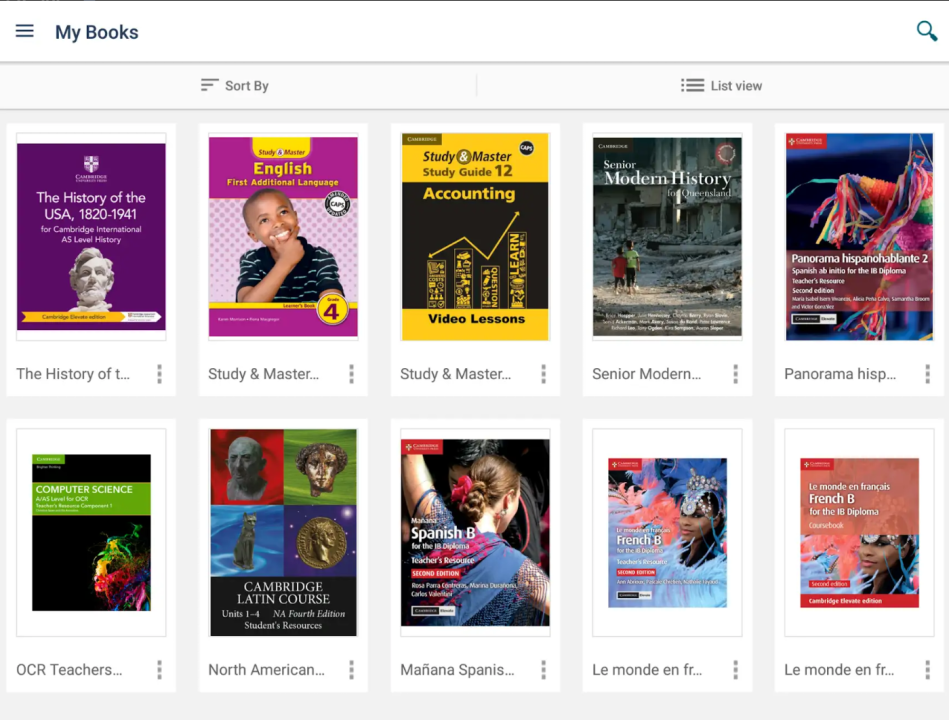Open the Cambridge Latin Course cover
This screenshot has width=949, height=720.
point(283,532)
